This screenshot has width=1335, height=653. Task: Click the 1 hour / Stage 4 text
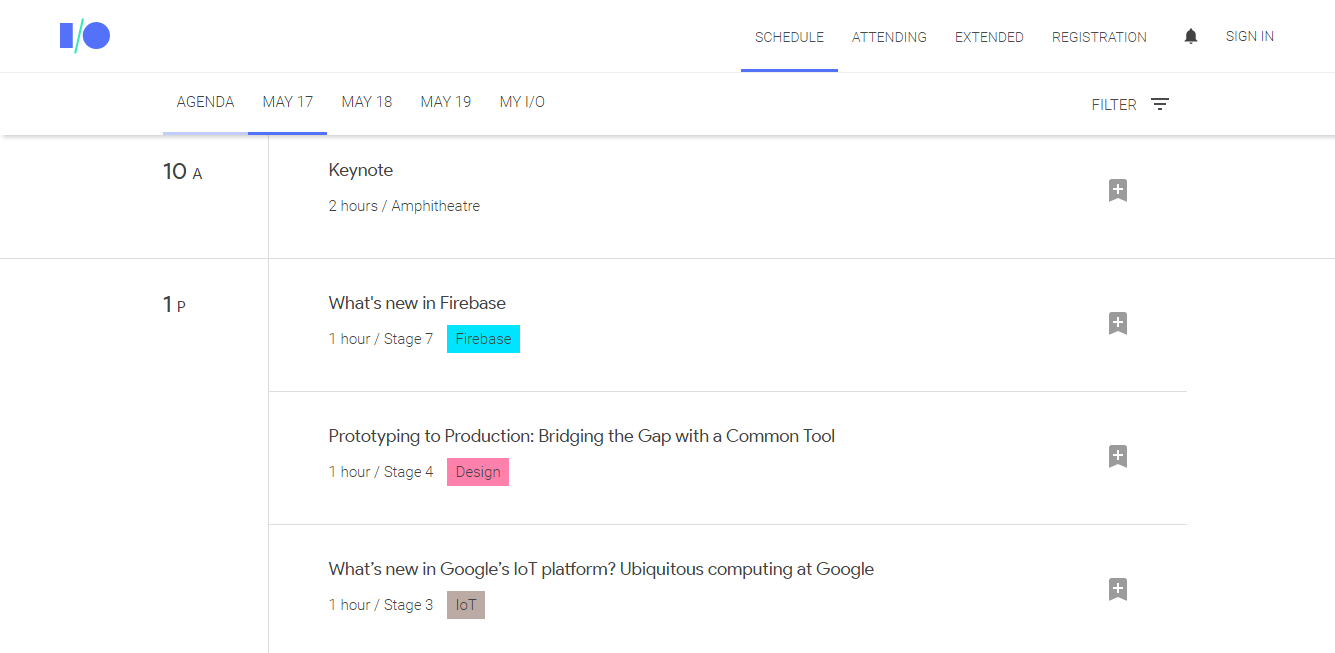coord(381,472)
